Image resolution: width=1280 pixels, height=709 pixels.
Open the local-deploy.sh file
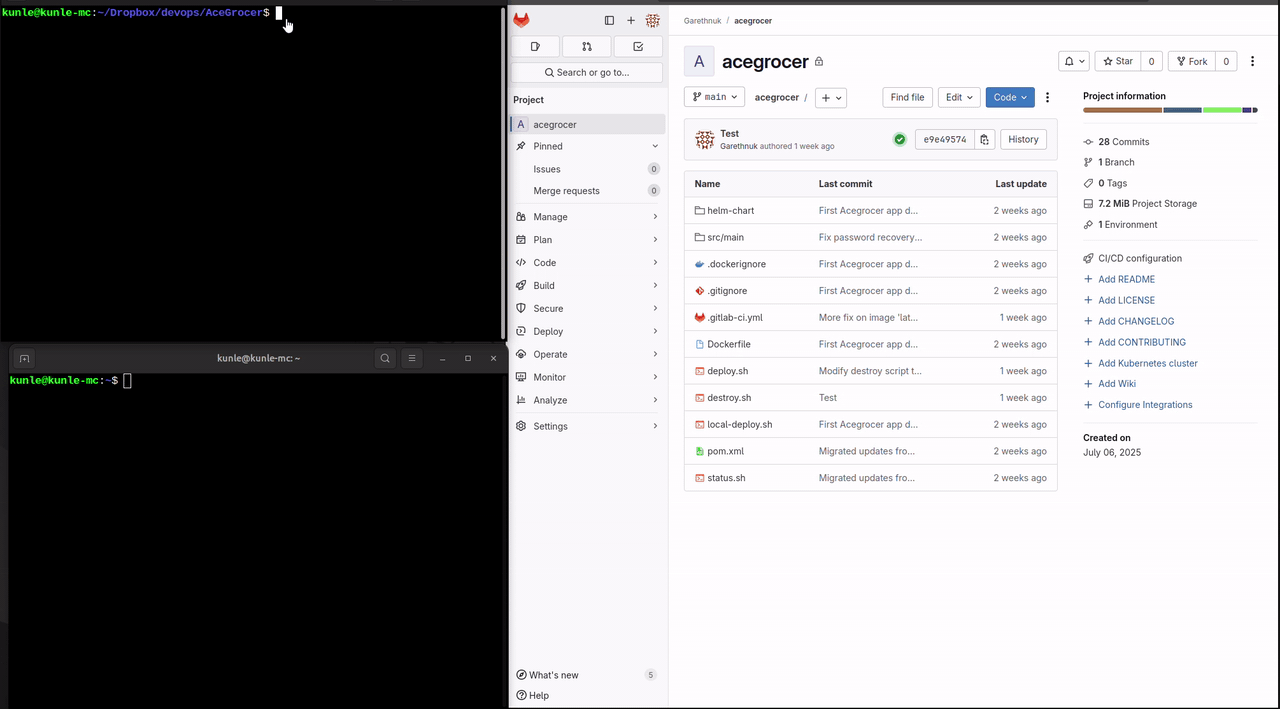(x=739, y=425)
